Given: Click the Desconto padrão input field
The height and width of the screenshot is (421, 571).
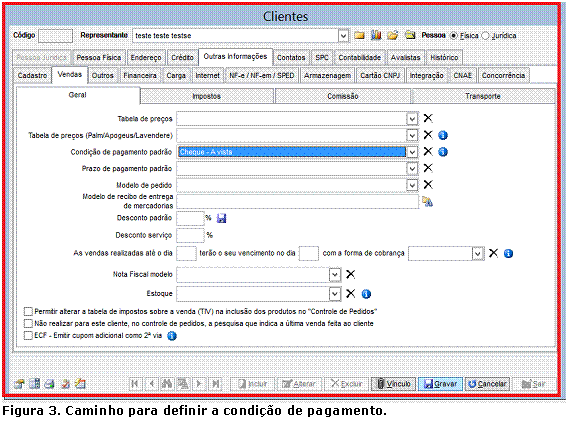Looking at the screenshot, I should (x=190, y=219).
